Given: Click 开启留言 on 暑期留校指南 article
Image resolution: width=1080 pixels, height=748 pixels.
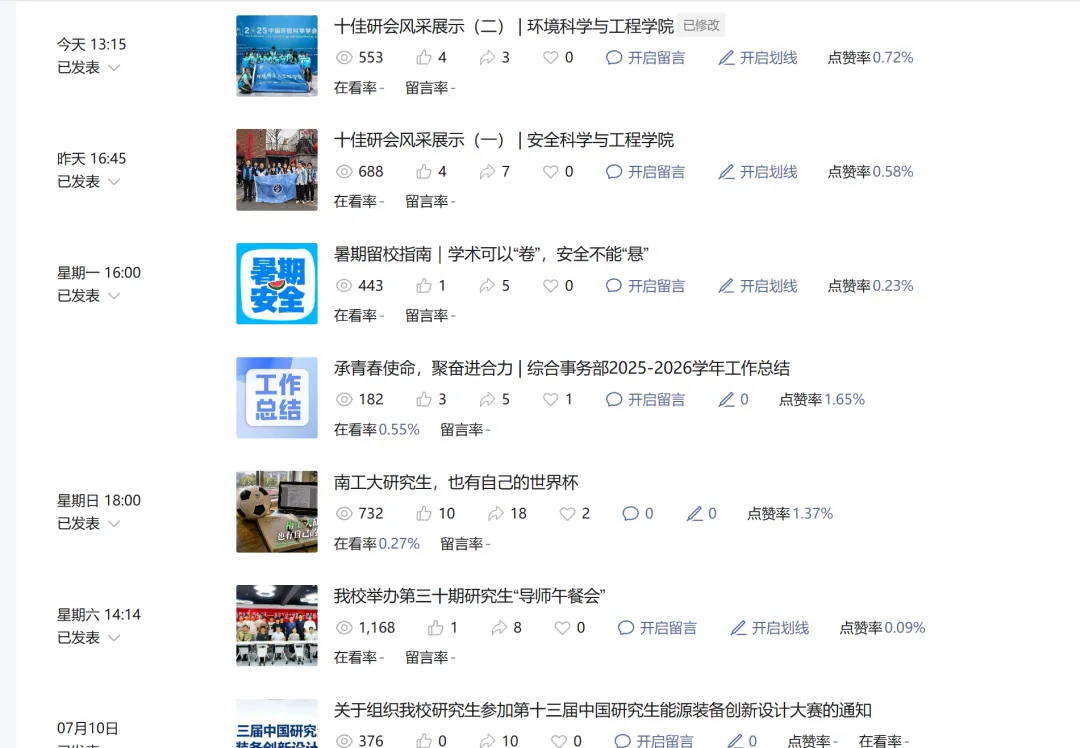Looking at the screenshot, I should tap(645, 286).
